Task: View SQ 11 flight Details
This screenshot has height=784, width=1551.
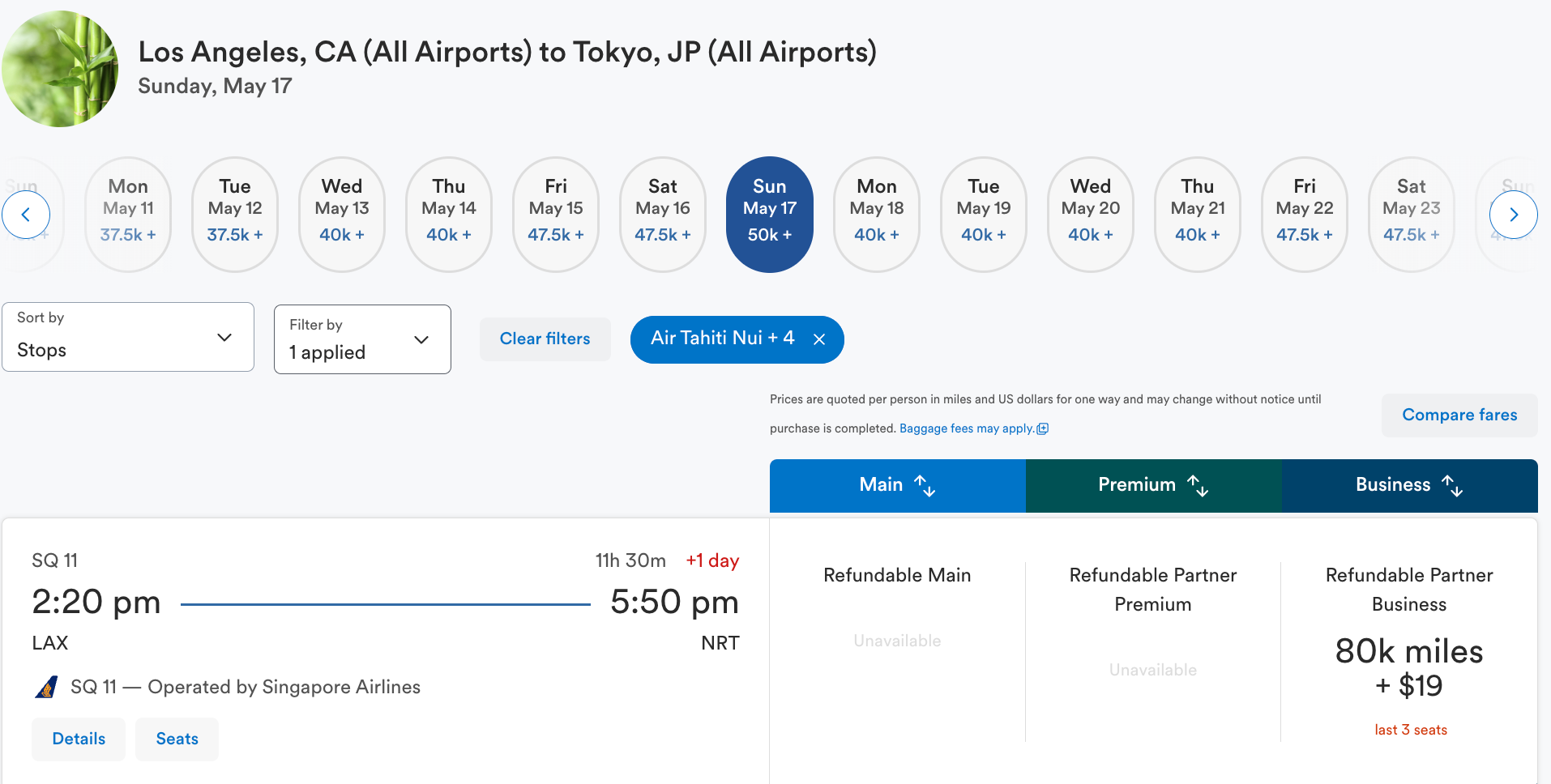Action: (79, 739)
